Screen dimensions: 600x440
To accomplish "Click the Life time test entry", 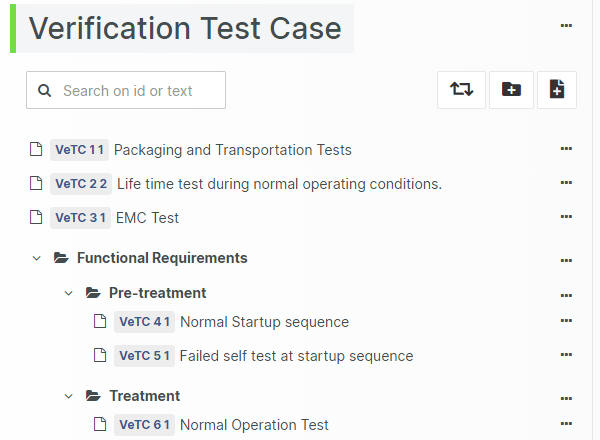I will pos(279,184).
